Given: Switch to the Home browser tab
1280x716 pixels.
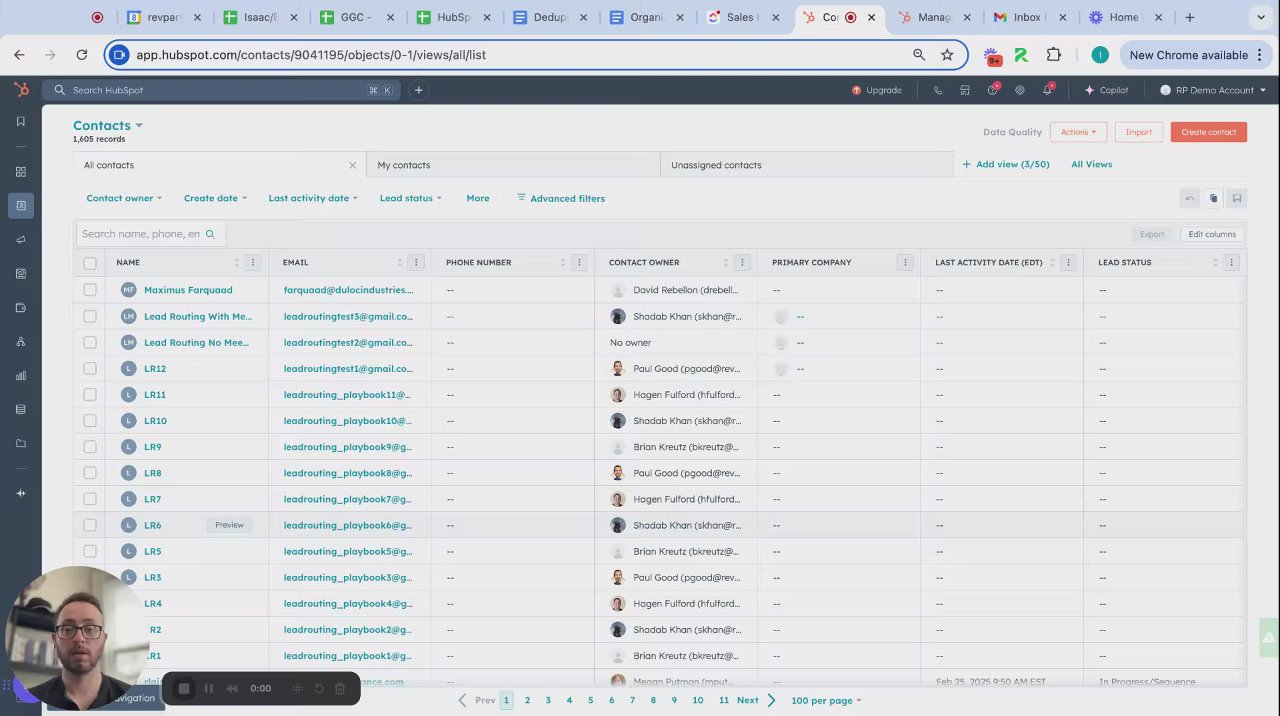Looking at the screenshot, I should [x=1124, y=17].
